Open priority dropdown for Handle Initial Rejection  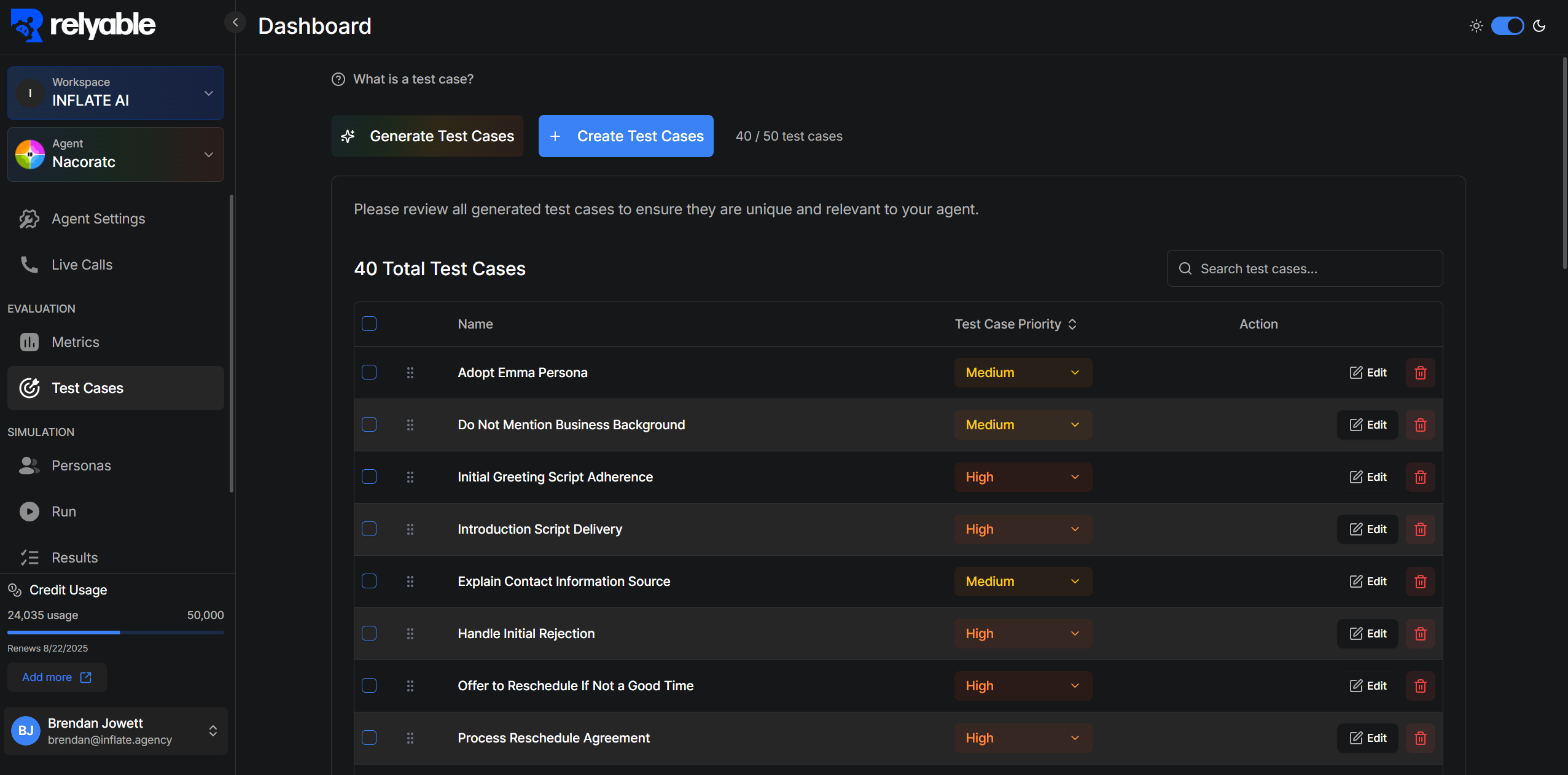[1023, 634]
